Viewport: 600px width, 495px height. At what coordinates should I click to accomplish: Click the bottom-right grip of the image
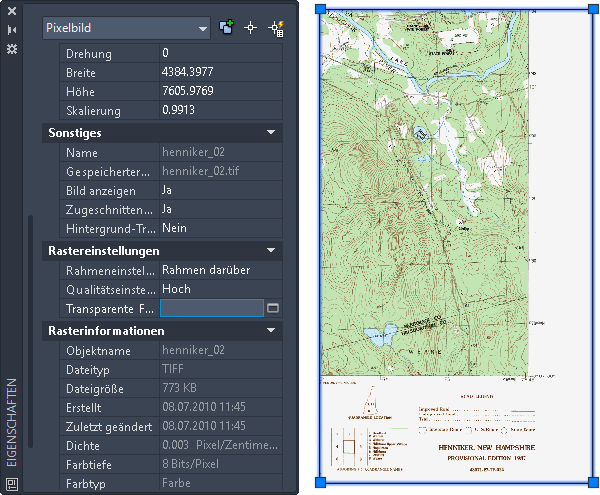[x=594, y=482]
